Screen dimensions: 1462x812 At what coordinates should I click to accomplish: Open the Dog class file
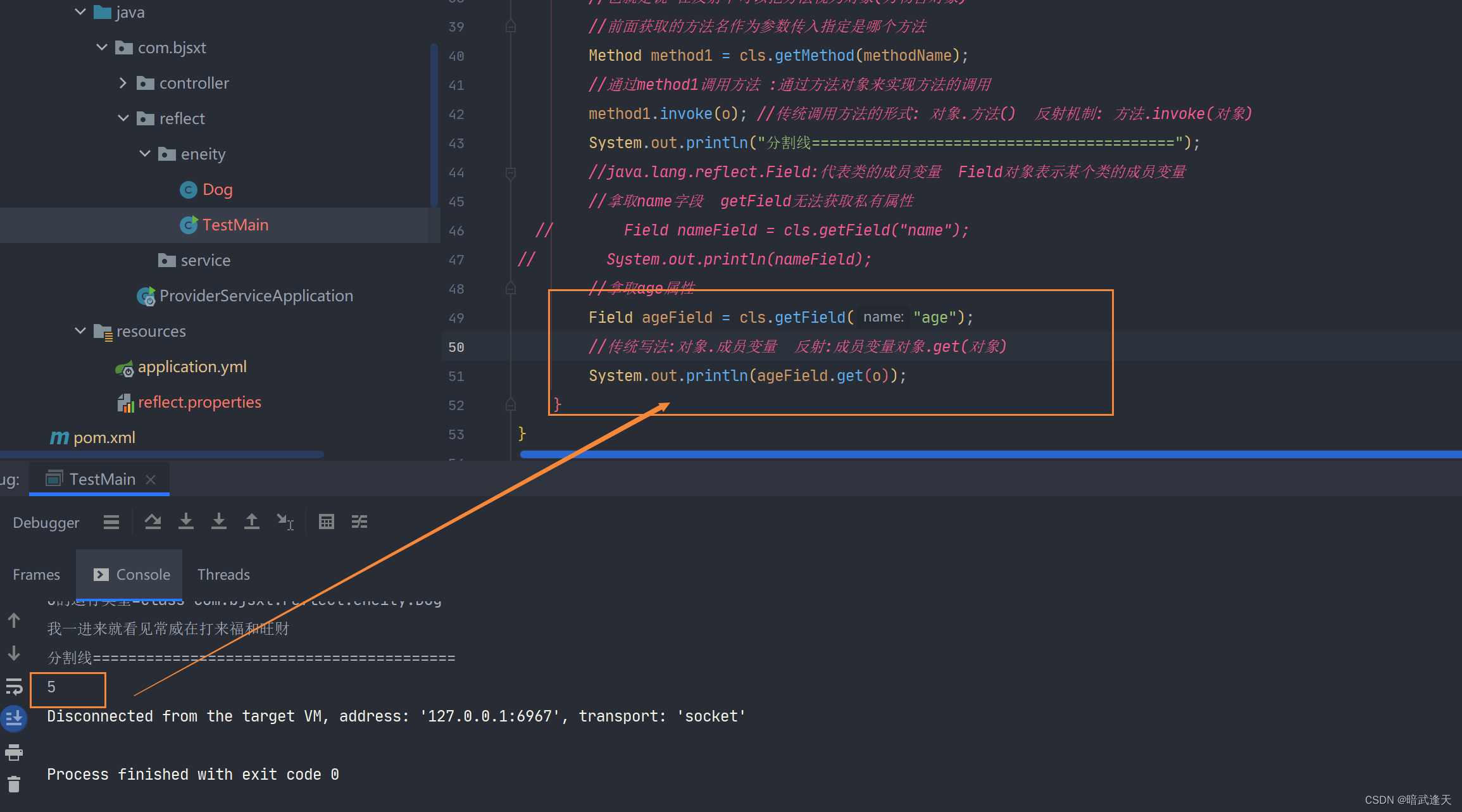217,189
